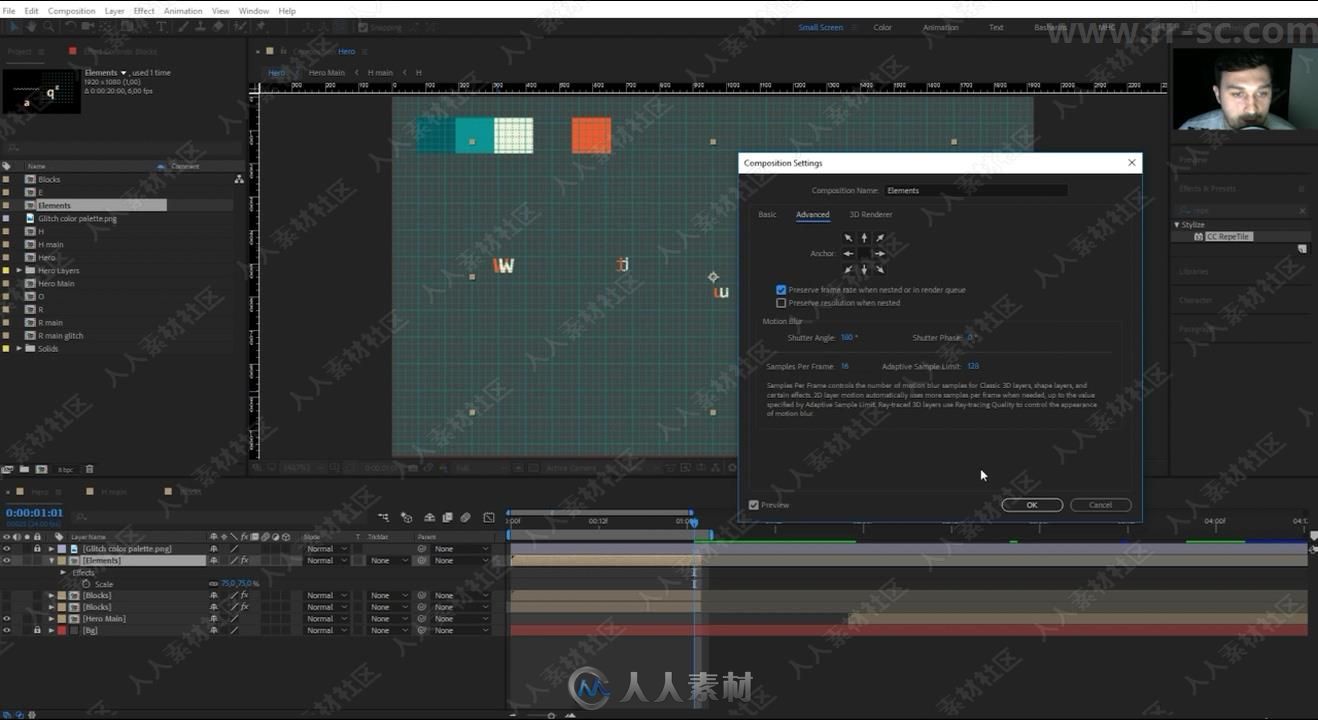Click the Composition Name field
This screenshot has height=720, width=1318.
[x=975, y=190]
